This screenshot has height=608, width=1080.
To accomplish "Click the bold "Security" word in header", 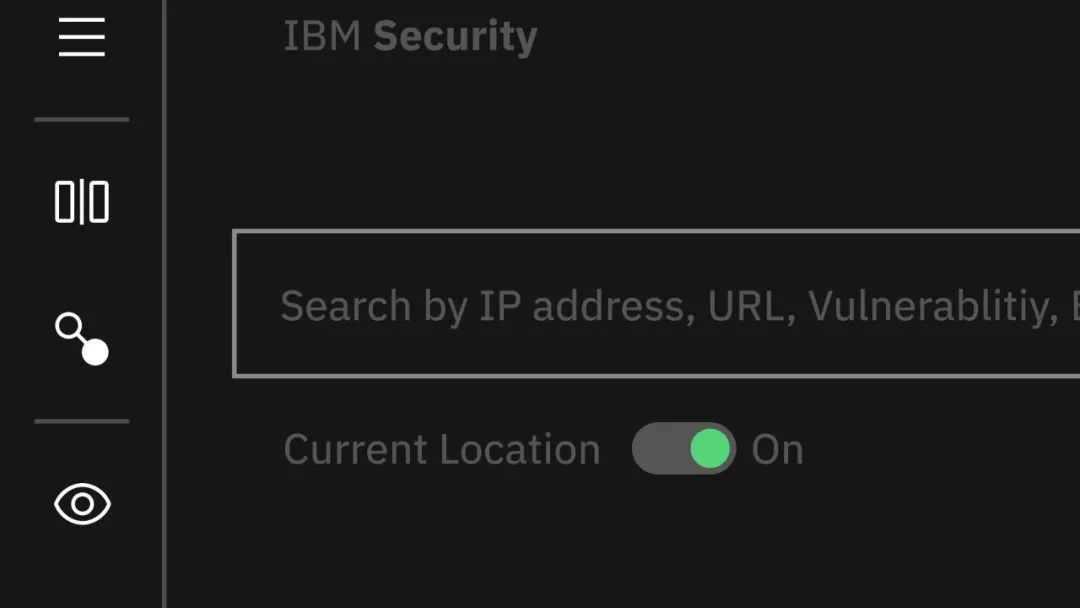I will 455,37.
